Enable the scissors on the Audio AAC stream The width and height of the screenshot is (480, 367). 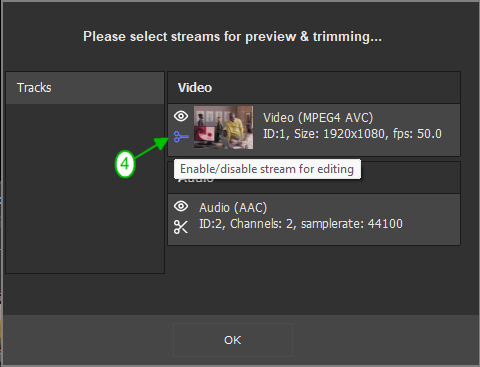(x=181, y=227)
